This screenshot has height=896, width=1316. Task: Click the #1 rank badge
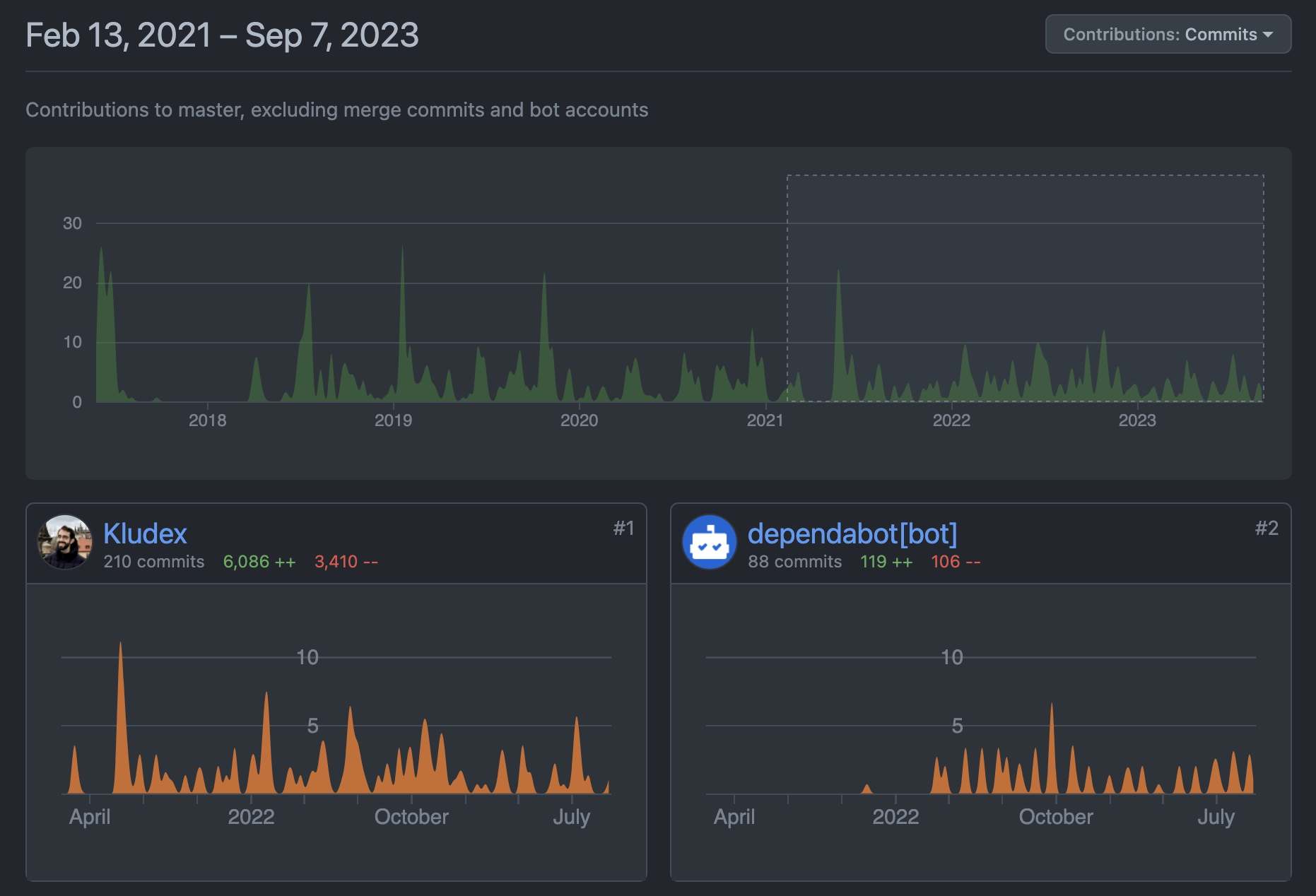(623, 528)
